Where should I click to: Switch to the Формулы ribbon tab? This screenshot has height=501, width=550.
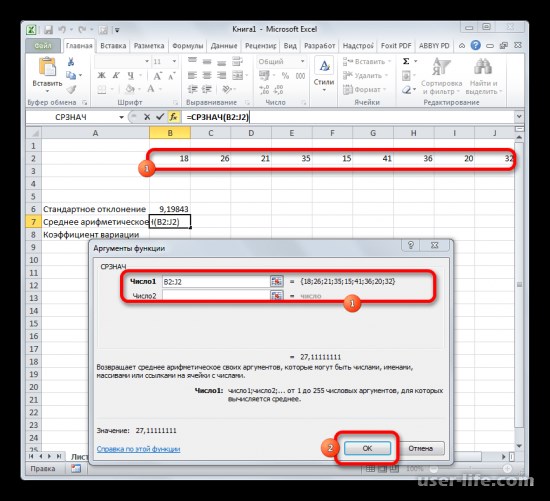[188, 46]
